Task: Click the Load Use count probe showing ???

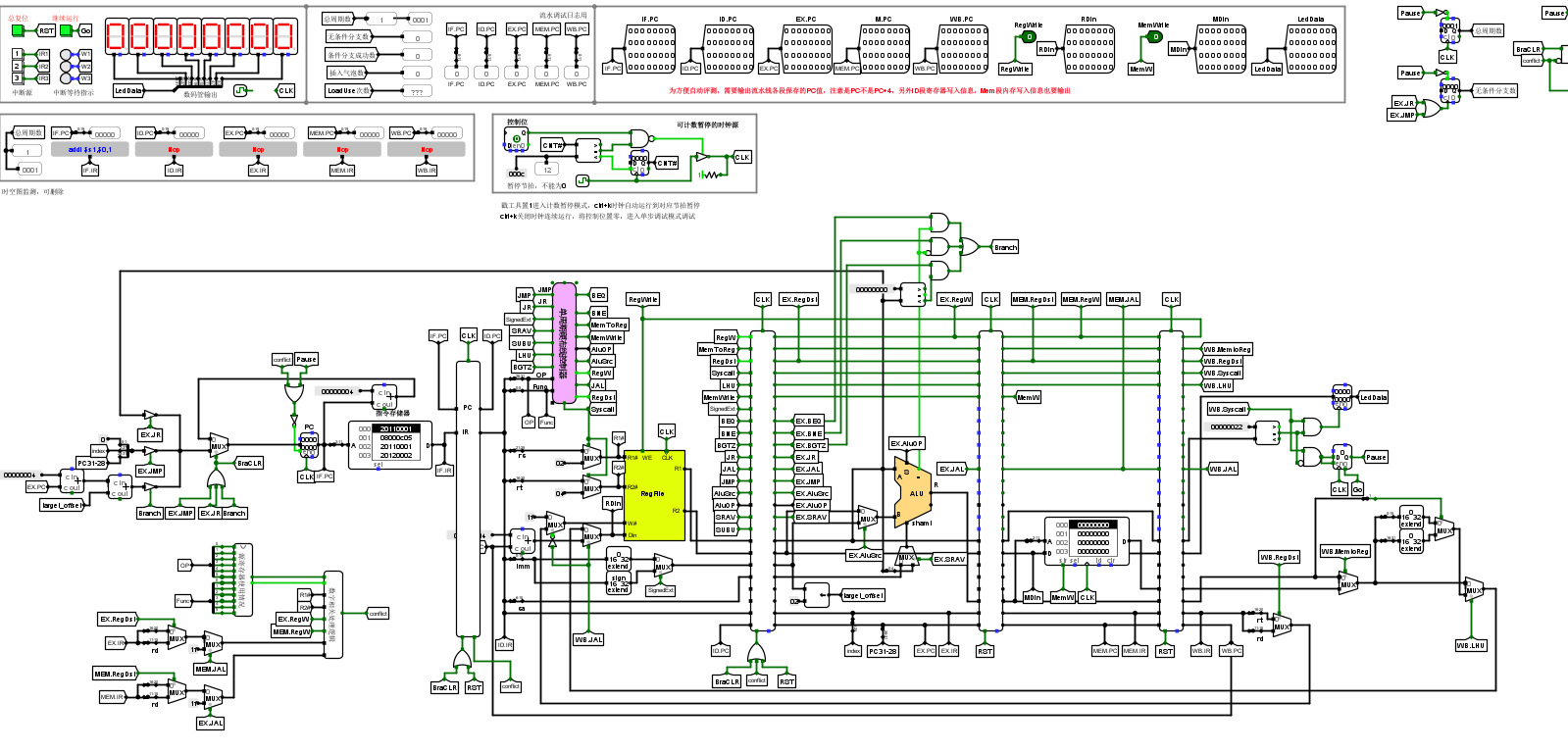Action: 417,91
